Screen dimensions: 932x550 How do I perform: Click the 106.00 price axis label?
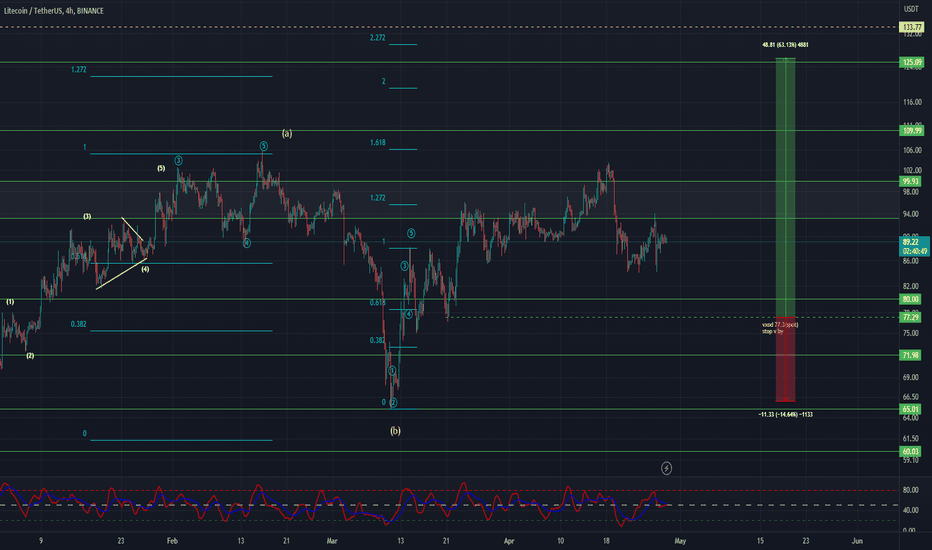(x=912, y=150)
